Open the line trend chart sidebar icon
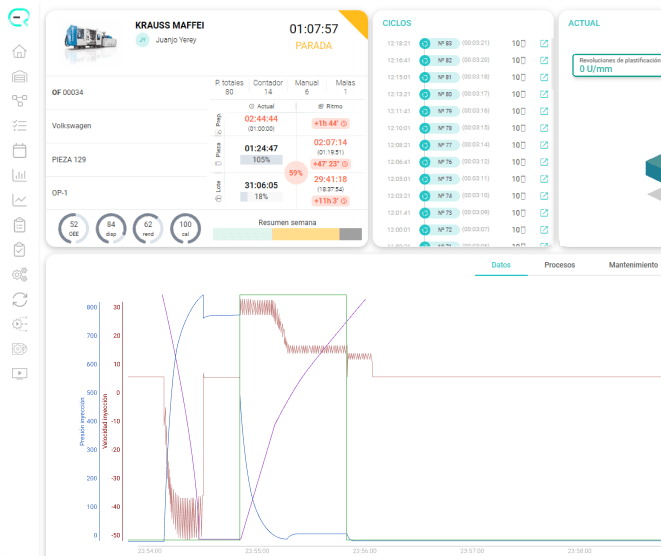 click(19, 200)
